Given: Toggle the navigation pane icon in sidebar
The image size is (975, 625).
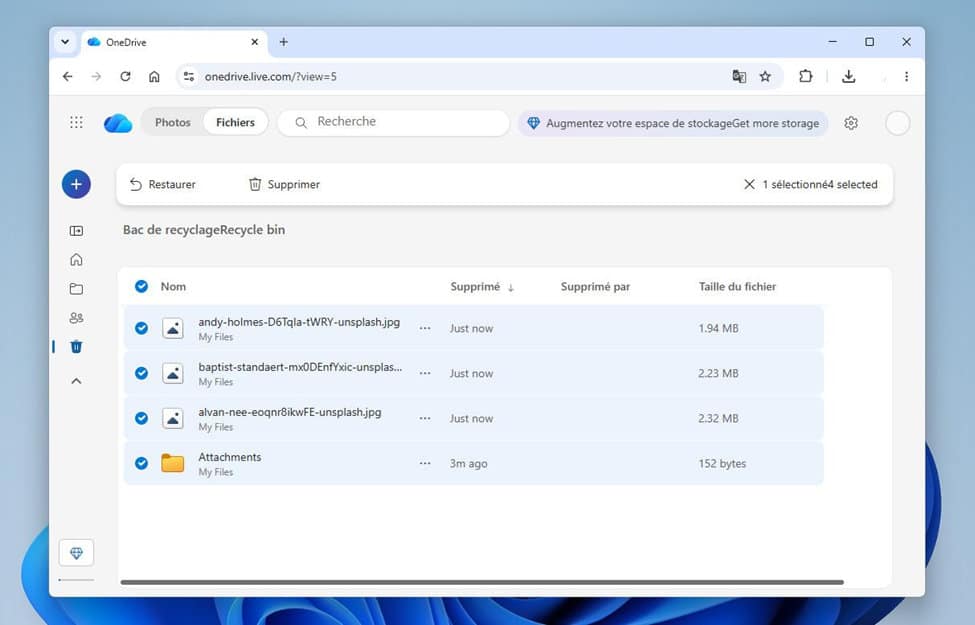Looking at the screenshot, I should tap(76, 231).
